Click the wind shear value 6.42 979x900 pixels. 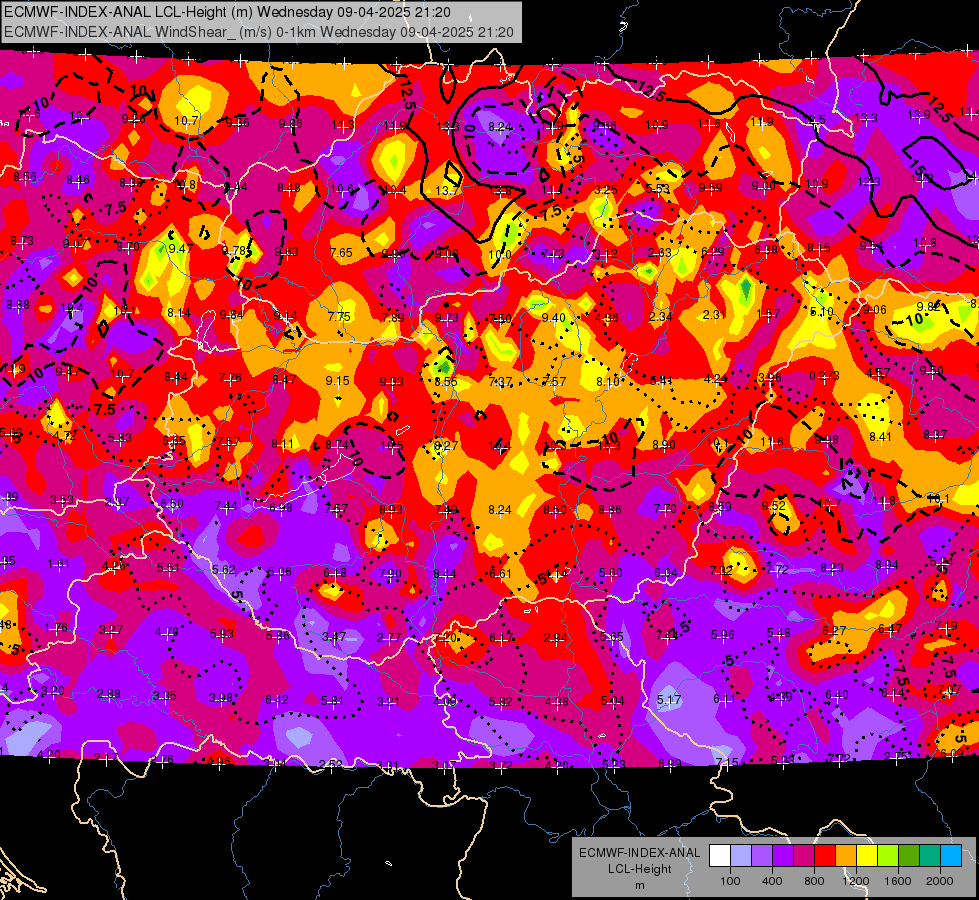[277, 700]
